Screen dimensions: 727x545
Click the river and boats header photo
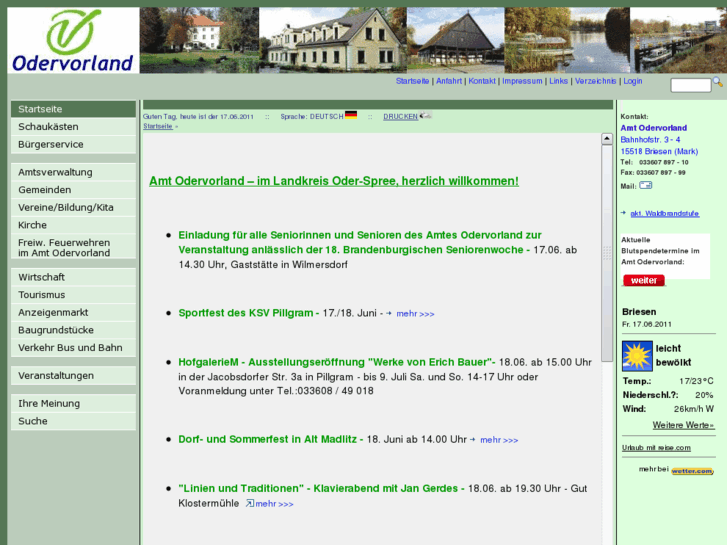click(567, 40)
